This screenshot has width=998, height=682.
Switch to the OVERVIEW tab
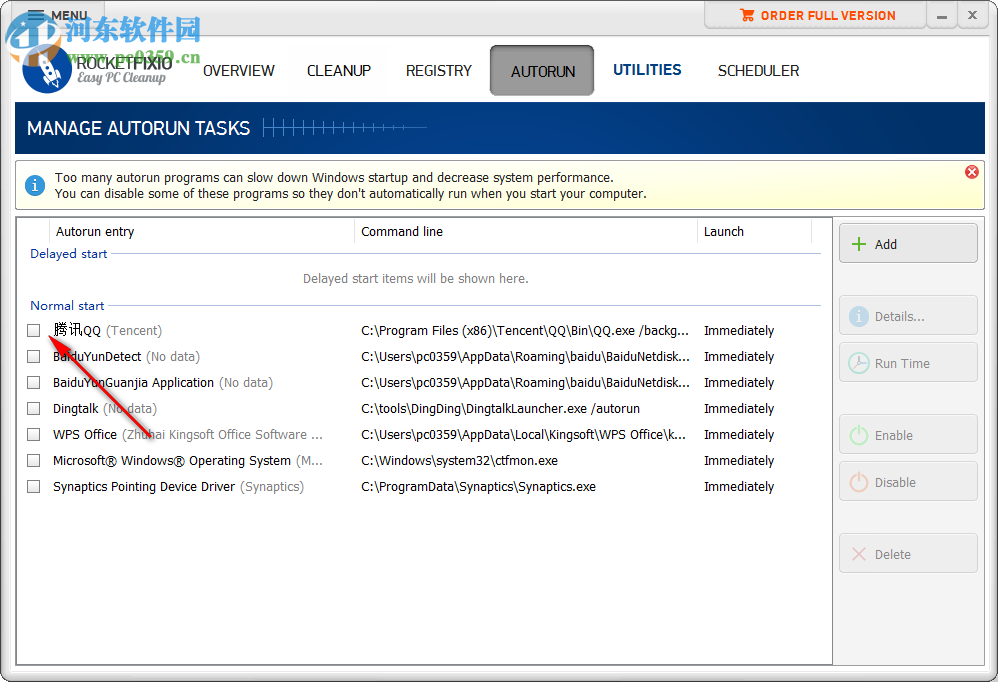tap(239, 71)
